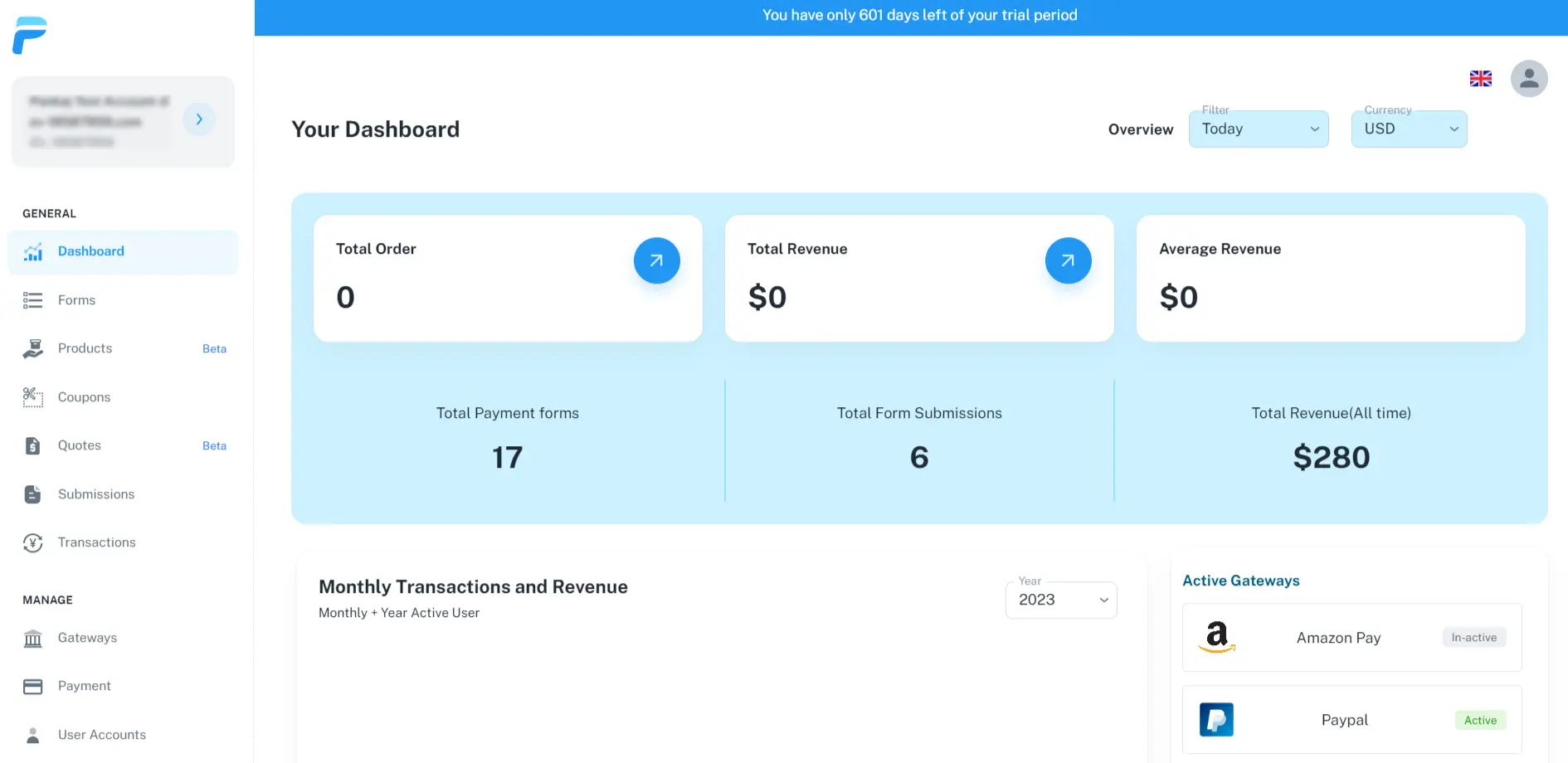Click the Gateways bank icon
1568x763 pixels.
click(33, 638)
